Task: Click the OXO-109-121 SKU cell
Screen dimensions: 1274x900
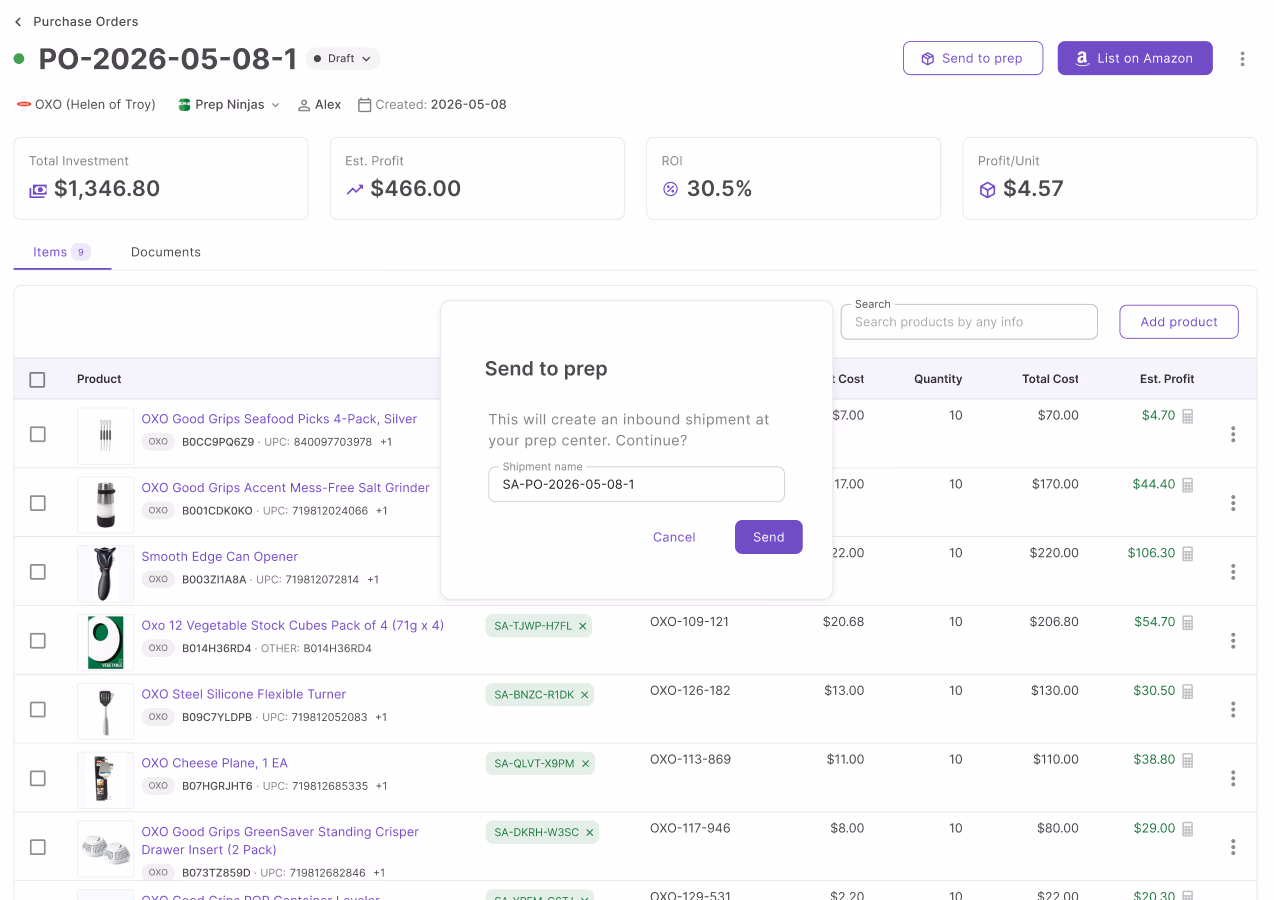Action: coord(689,622)
